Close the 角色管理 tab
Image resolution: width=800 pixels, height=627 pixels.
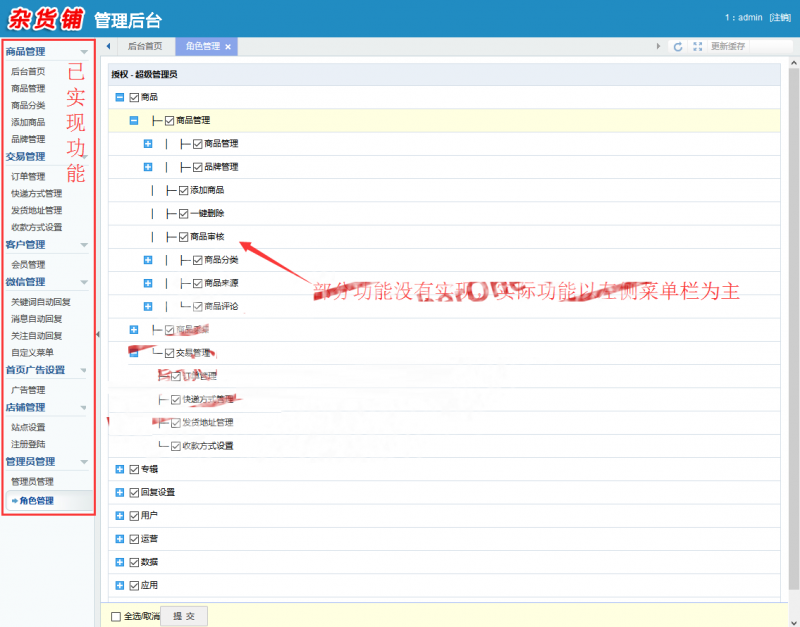(x=228, y=47)
